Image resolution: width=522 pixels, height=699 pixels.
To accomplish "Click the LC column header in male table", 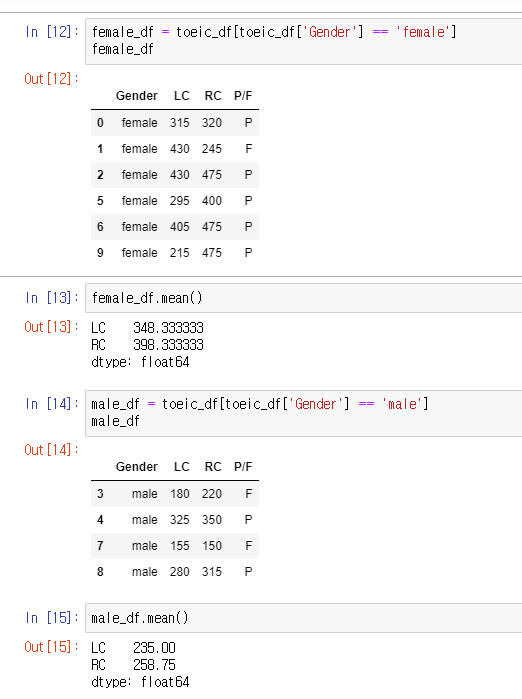I will (181, 467).
